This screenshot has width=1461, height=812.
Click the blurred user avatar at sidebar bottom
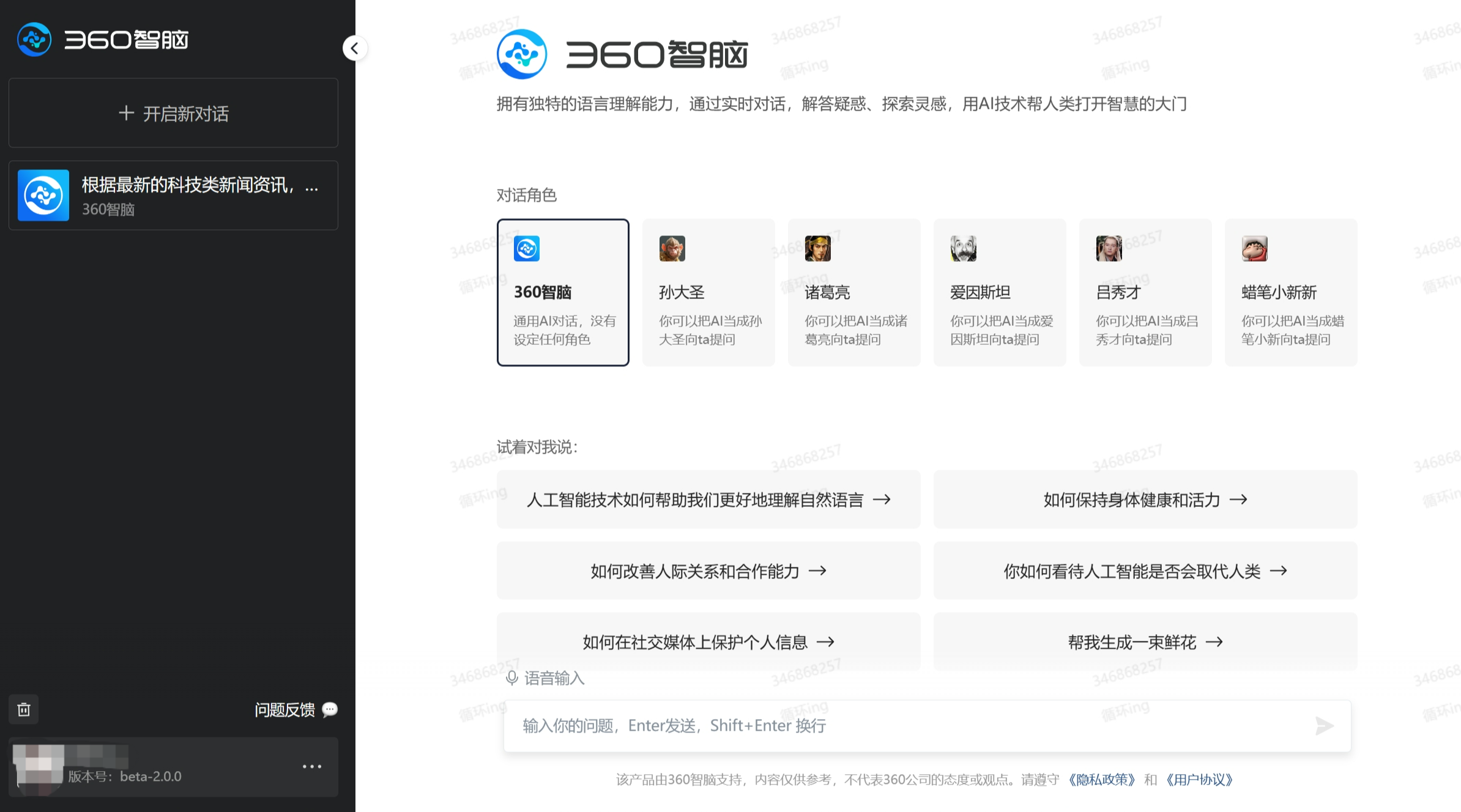point(40,766)
